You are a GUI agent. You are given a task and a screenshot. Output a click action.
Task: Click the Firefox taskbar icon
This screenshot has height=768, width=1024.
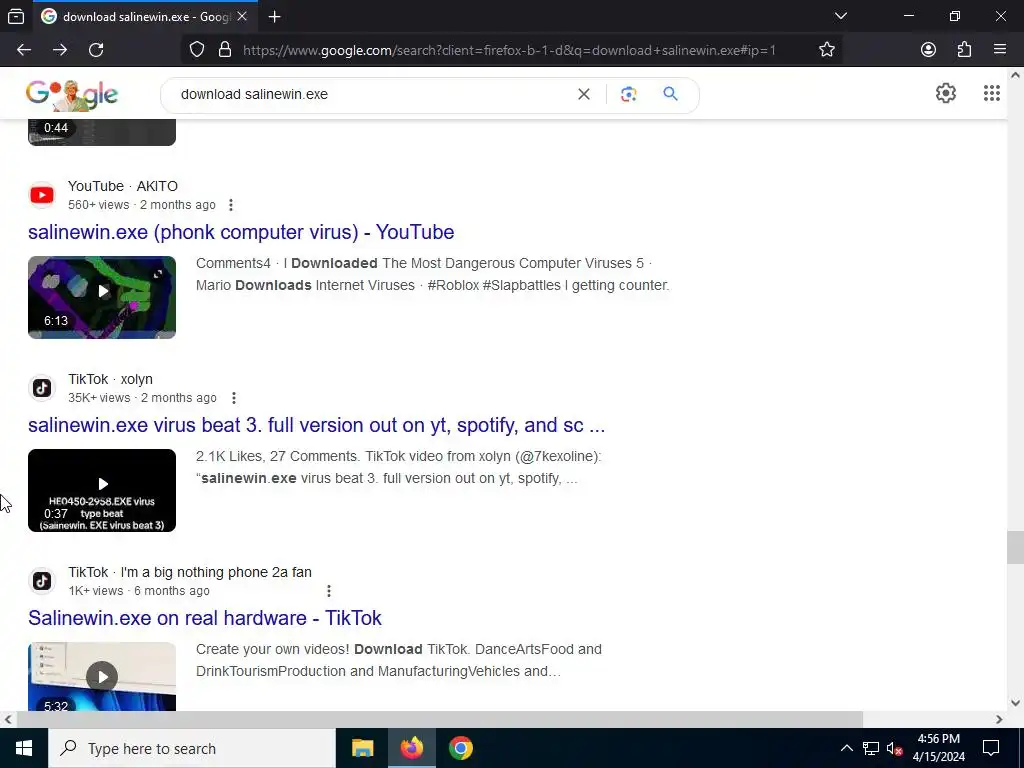(411, 748)
